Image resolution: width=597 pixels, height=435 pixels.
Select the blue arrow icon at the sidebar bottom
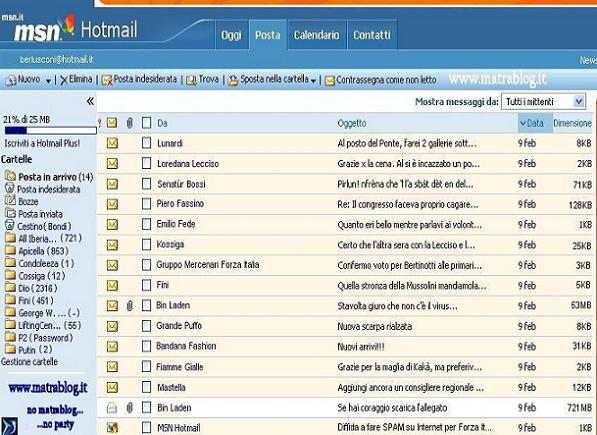(9, 426)
